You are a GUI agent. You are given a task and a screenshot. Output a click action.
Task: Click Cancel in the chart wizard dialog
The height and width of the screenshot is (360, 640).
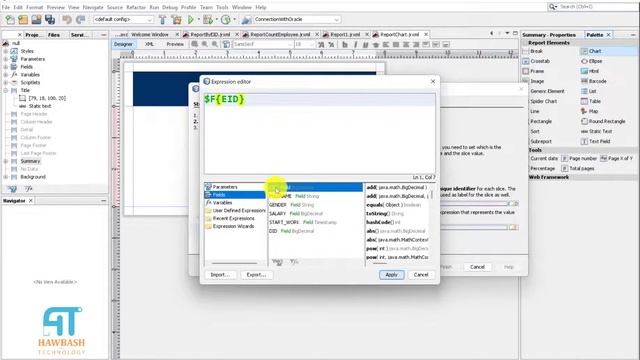point(477,267)
